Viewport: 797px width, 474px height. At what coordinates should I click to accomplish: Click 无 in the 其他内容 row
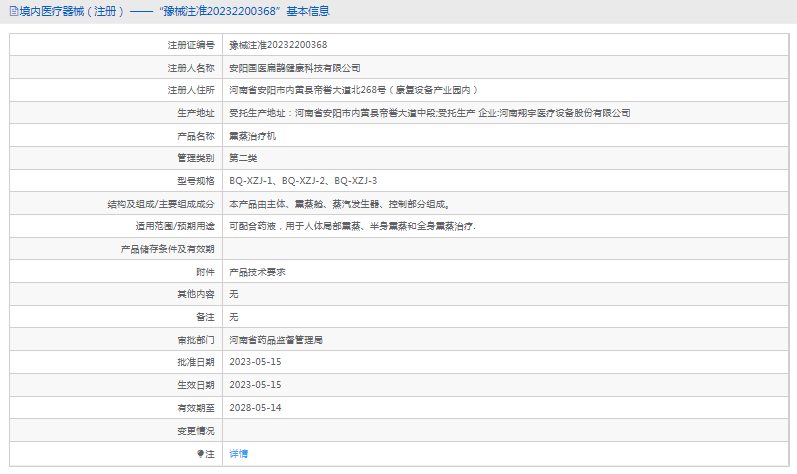(234, 294)
